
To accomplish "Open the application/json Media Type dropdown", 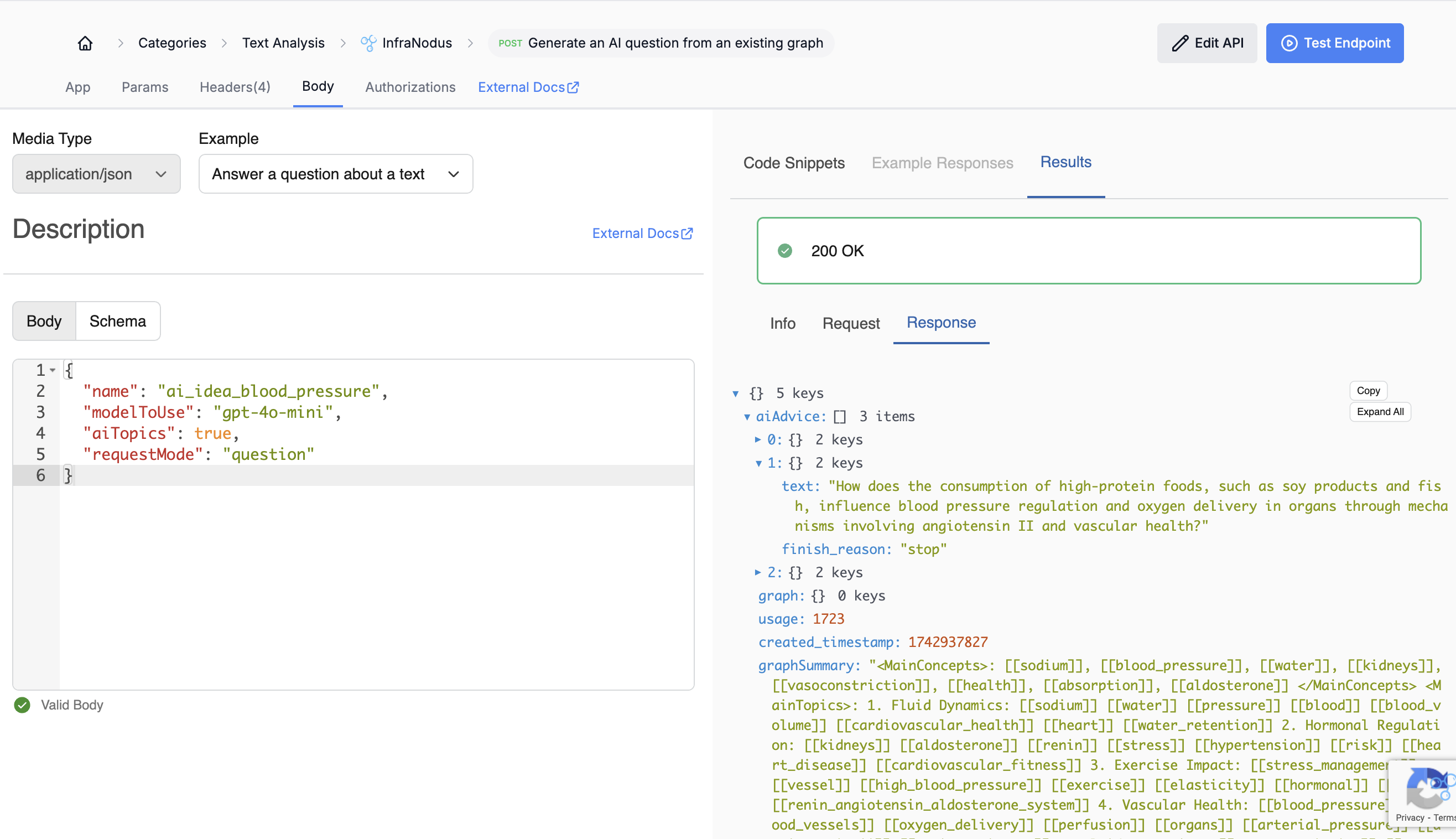I will (96, 174).
